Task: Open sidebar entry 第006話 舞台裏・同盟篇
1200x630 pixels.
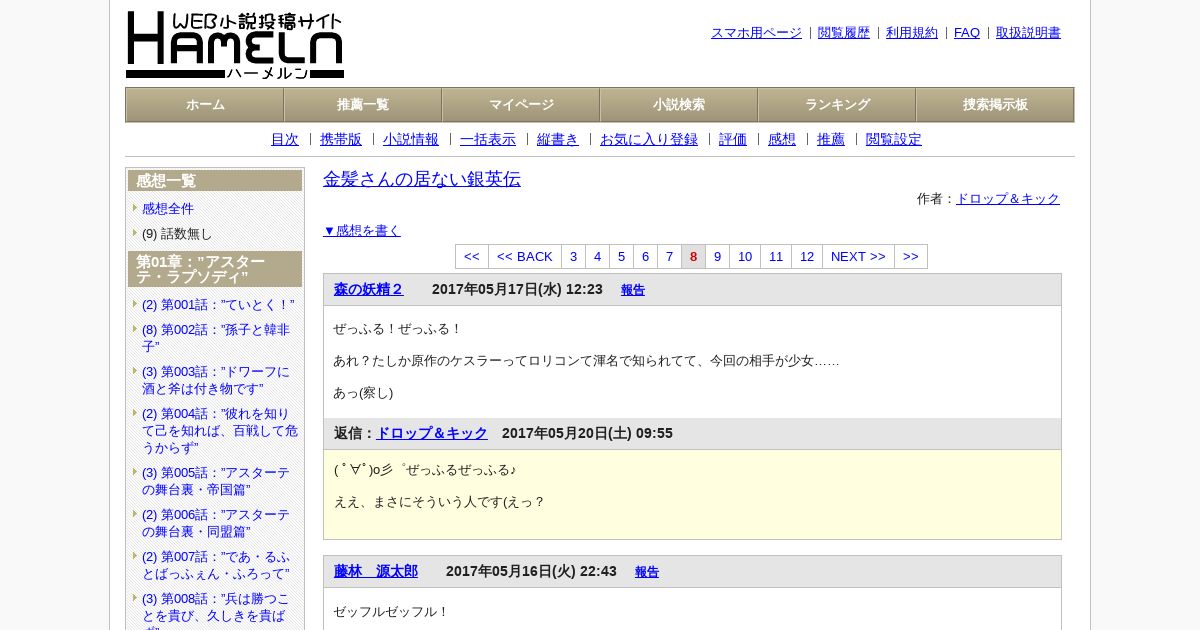Action: 216,523
